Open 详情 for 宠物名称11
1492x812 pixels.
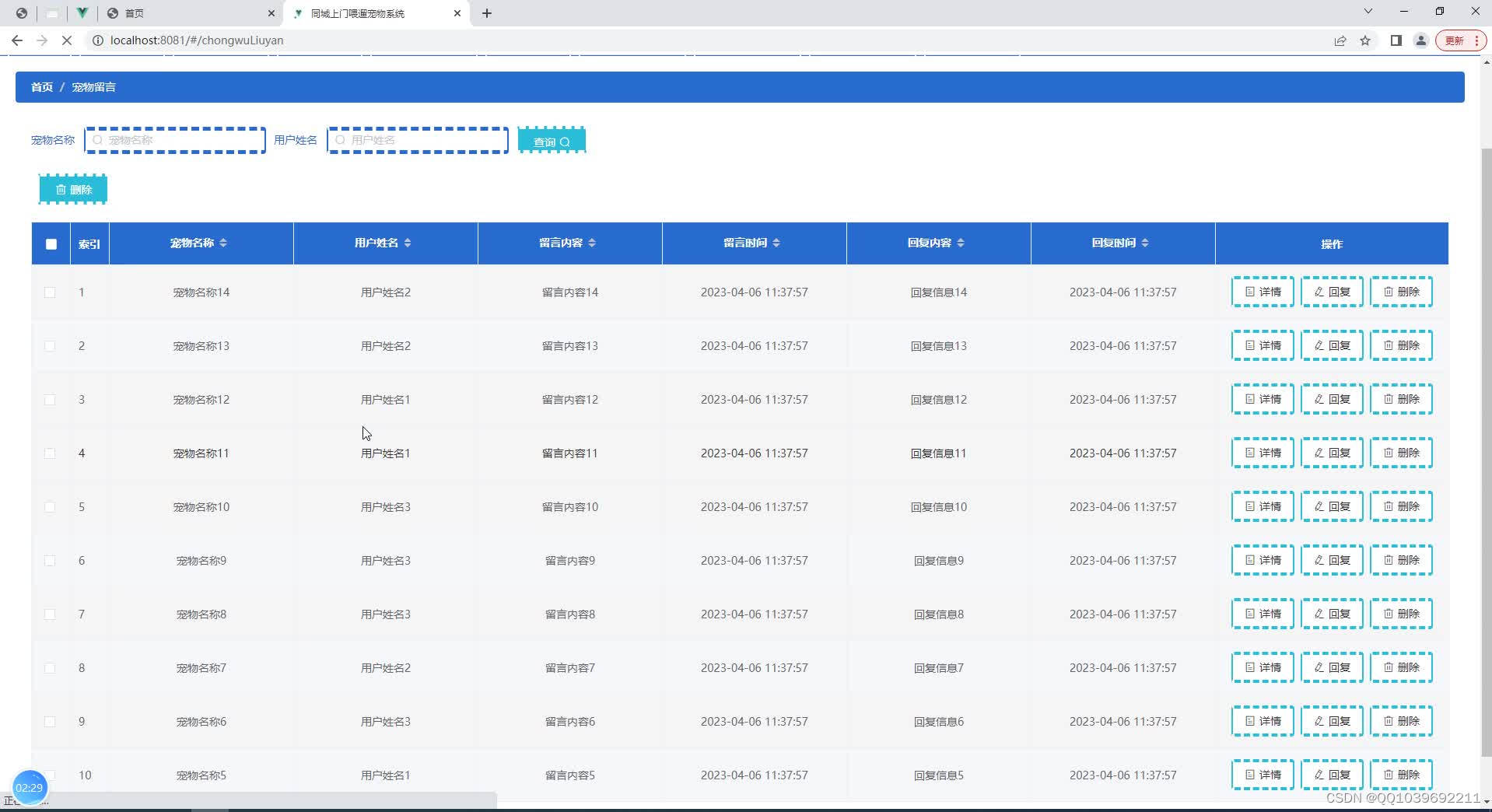tap(1263, 453)
